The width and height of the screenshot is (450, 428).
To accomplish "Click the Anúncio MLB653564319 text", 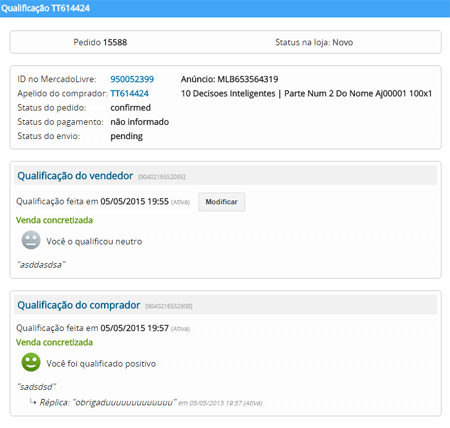I will pos(229,79).
